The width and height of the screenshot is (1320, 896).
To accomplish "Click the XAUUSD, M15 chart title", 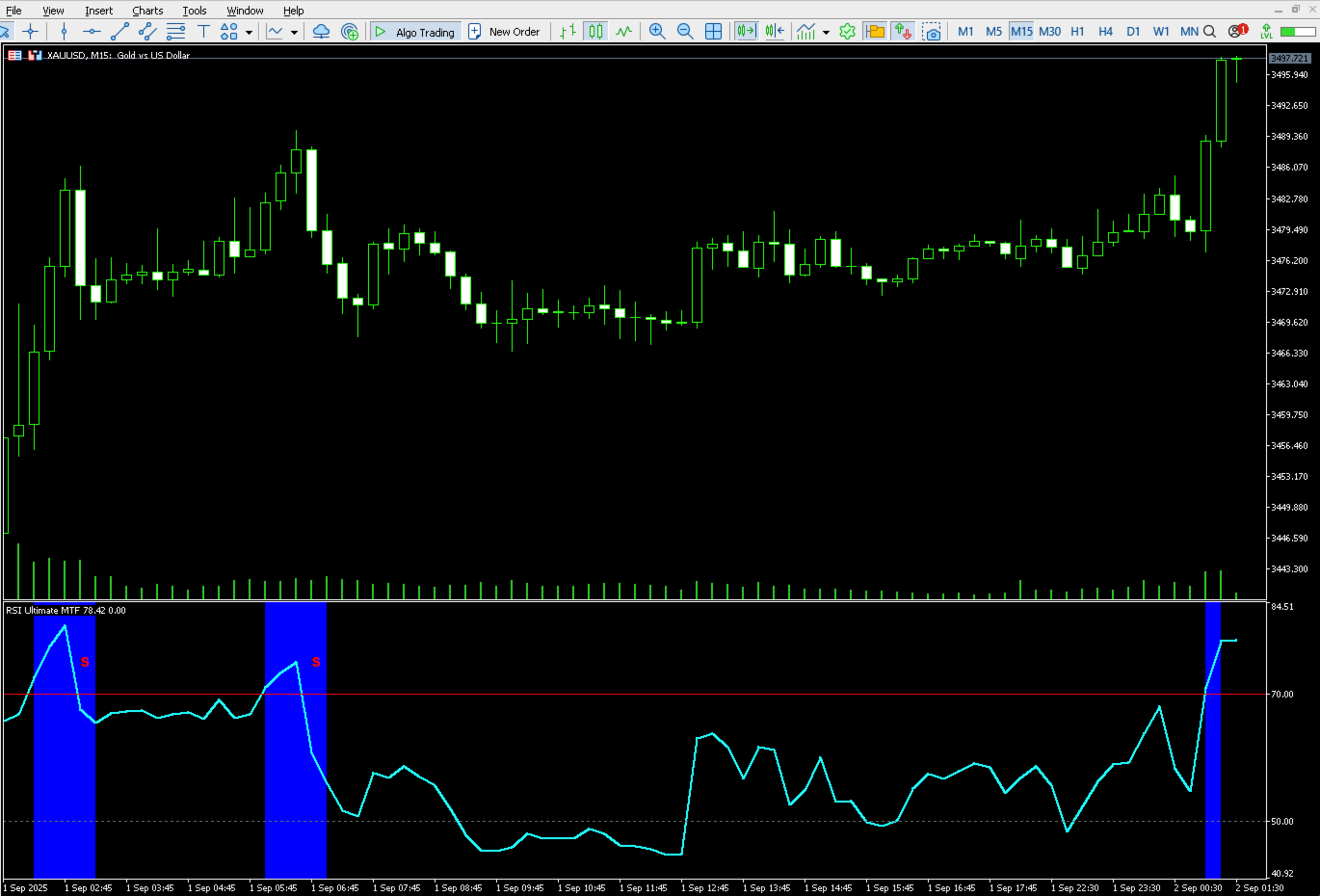I will pyautogui.click(x=119, y=55).
